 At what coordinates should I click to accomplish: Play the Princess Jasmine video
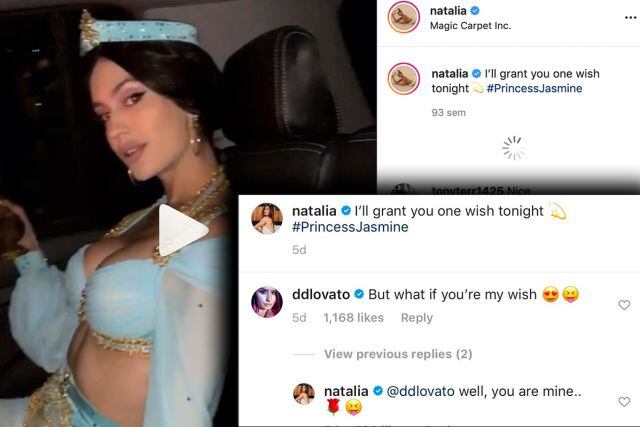click(183, 231)
